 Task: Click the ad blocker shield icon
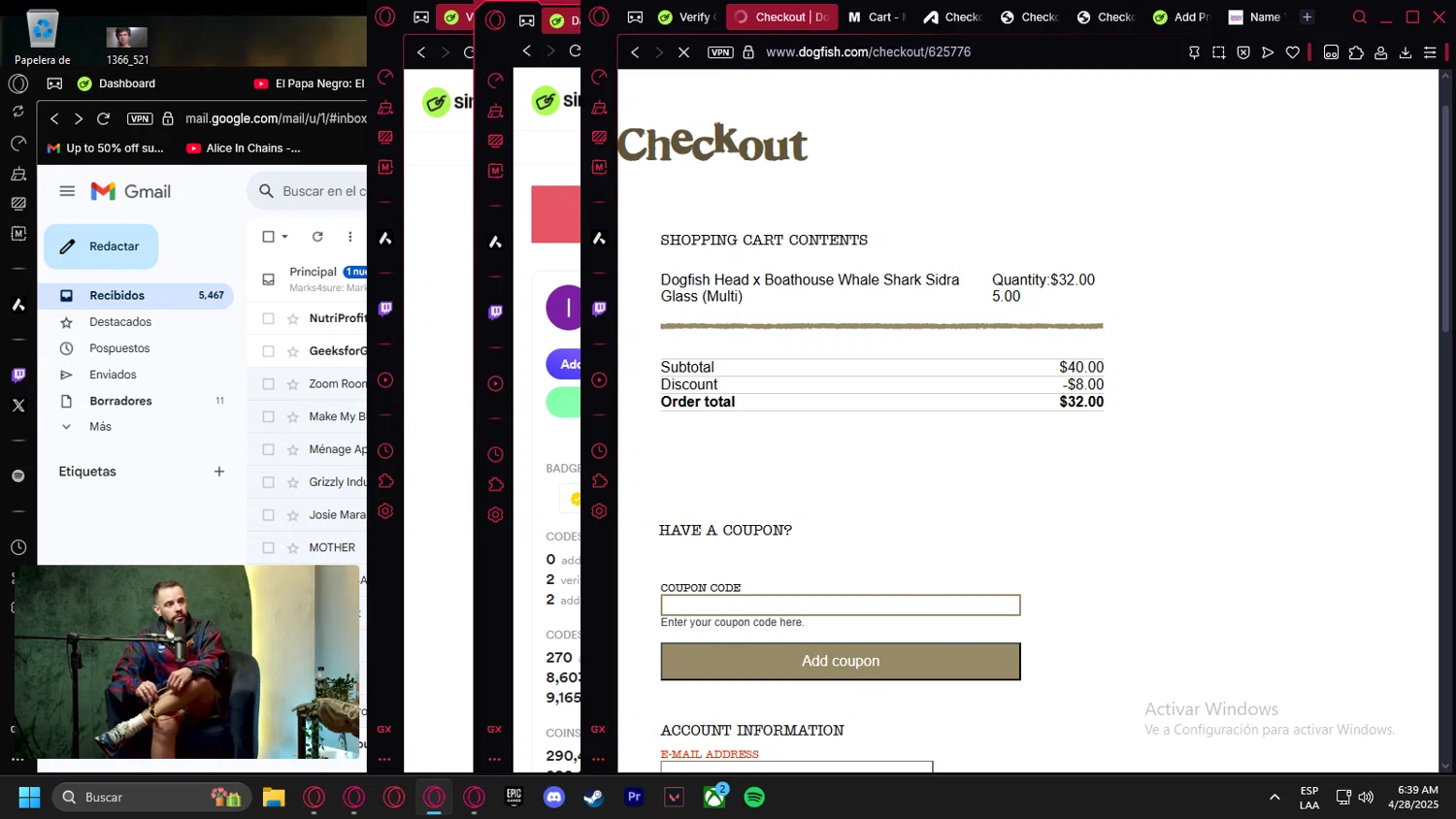1243,52
